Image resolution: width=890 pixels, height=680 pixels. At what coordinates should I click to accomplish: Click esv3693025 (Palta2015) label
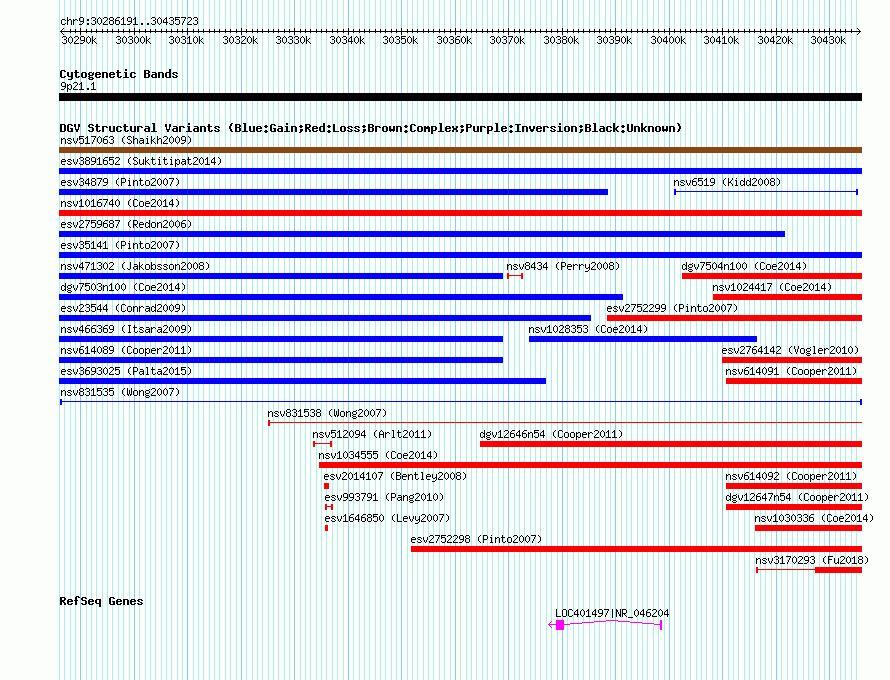[126, 371]
